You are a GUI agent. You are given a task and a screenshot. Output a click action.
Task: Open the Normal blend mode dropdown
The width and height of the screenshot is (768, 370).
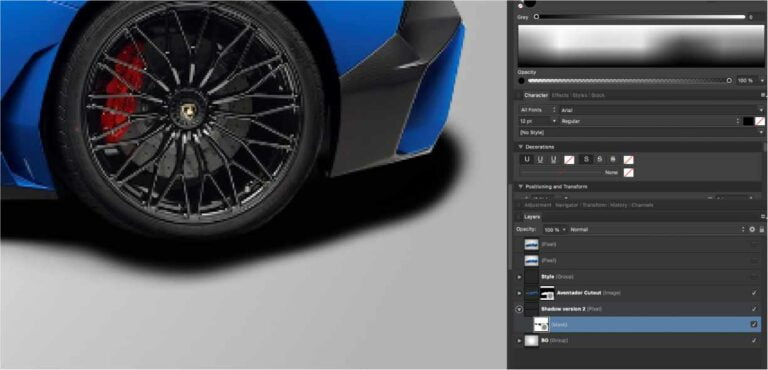[657, 229]
